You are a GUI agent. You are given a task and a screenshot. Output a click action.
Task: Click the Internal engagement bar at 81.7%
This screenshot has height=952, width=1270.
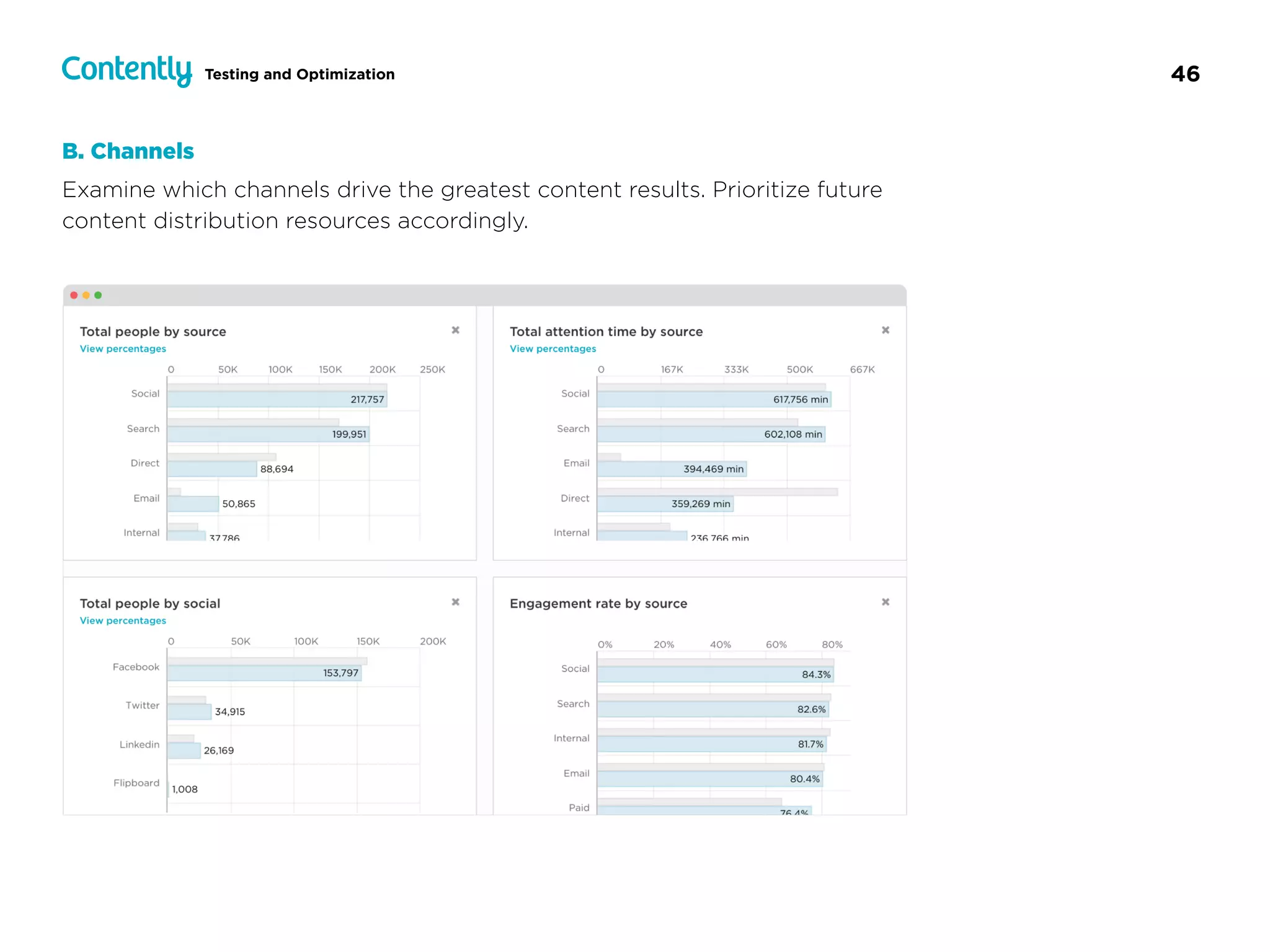point(711,744)
